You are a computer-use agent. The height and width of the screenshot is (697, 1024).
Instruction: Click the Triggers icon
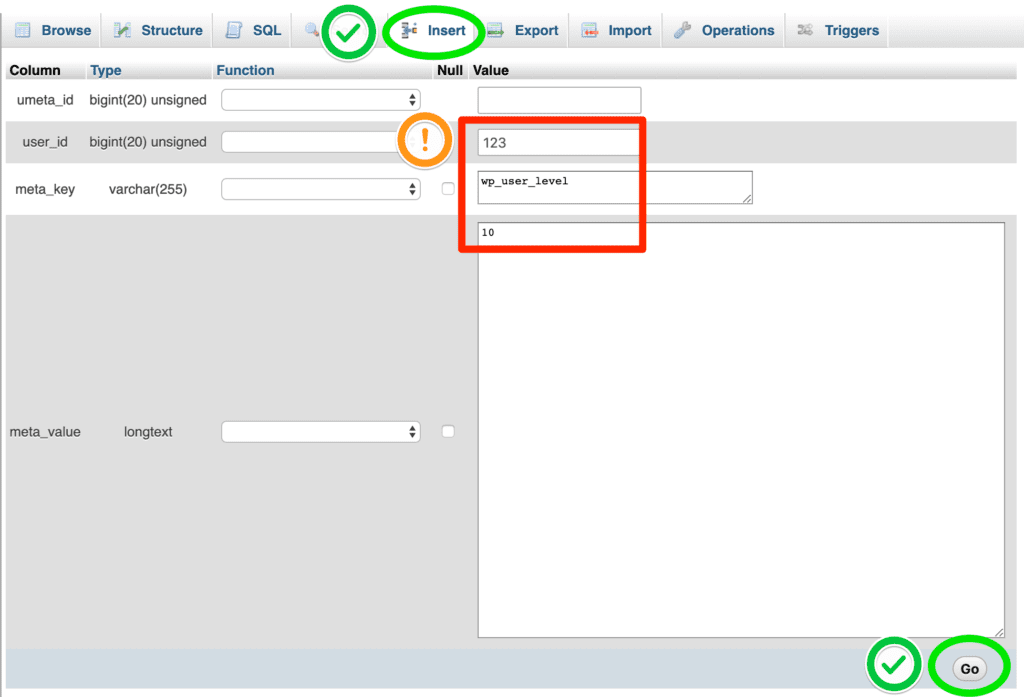point(805,30)
